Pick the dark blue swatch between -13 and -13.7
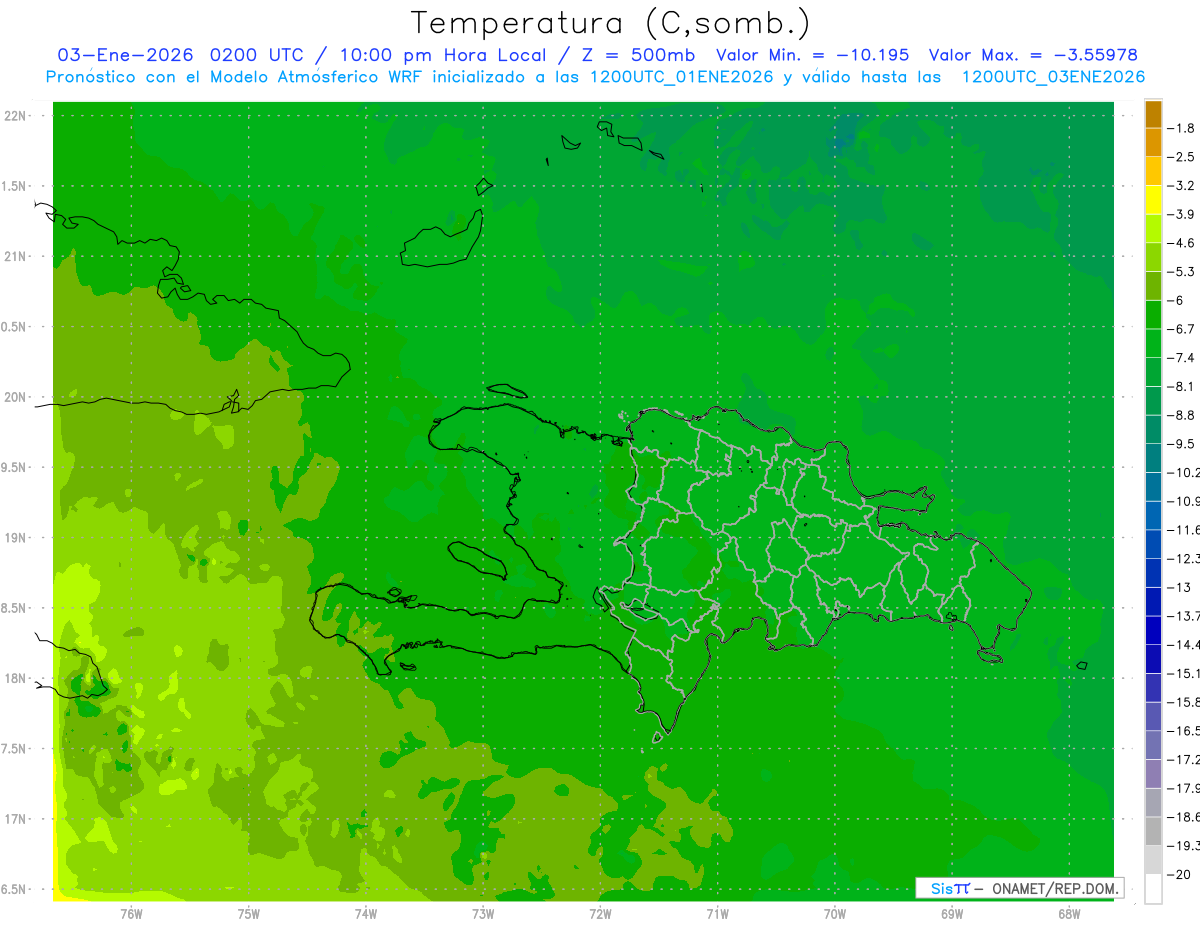1200x927 pixels. [x=1153, y=601]
